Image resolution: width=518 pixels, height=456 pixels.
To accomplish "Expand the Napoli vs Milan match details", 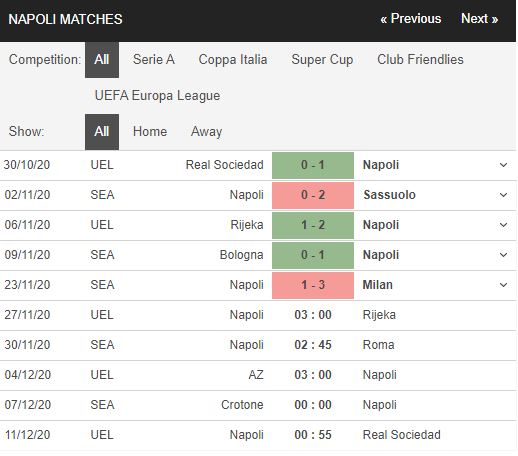I will coord(503,285).
